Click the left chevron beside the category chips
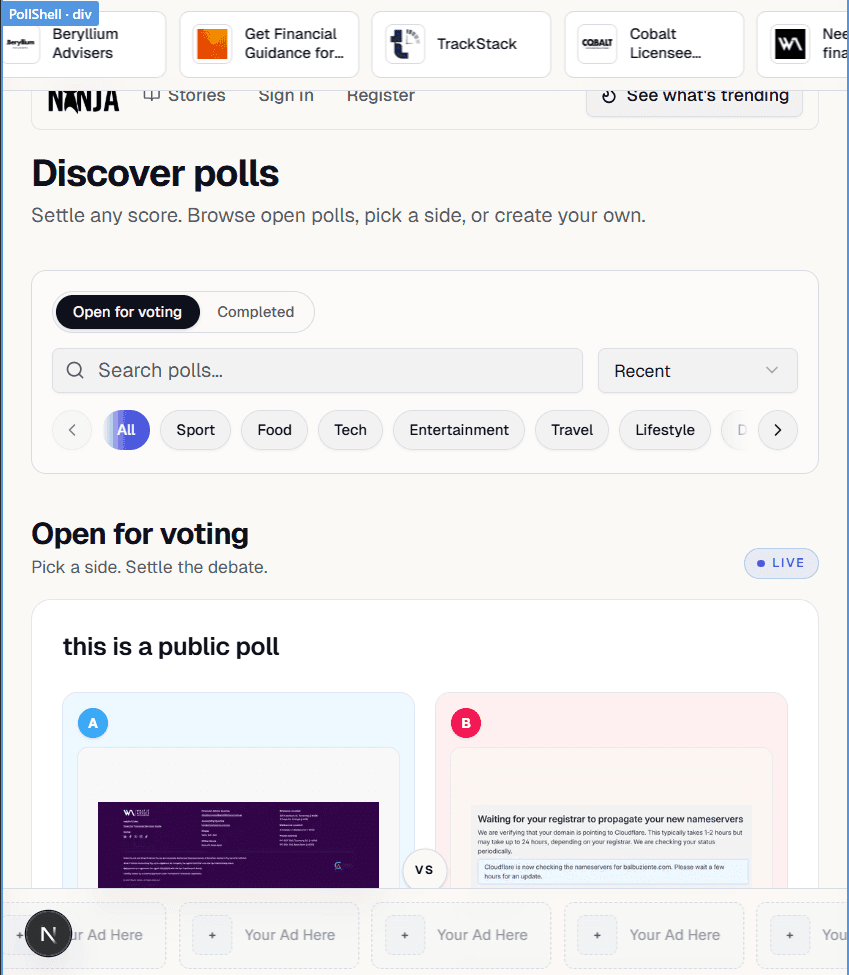 (71, 429)
